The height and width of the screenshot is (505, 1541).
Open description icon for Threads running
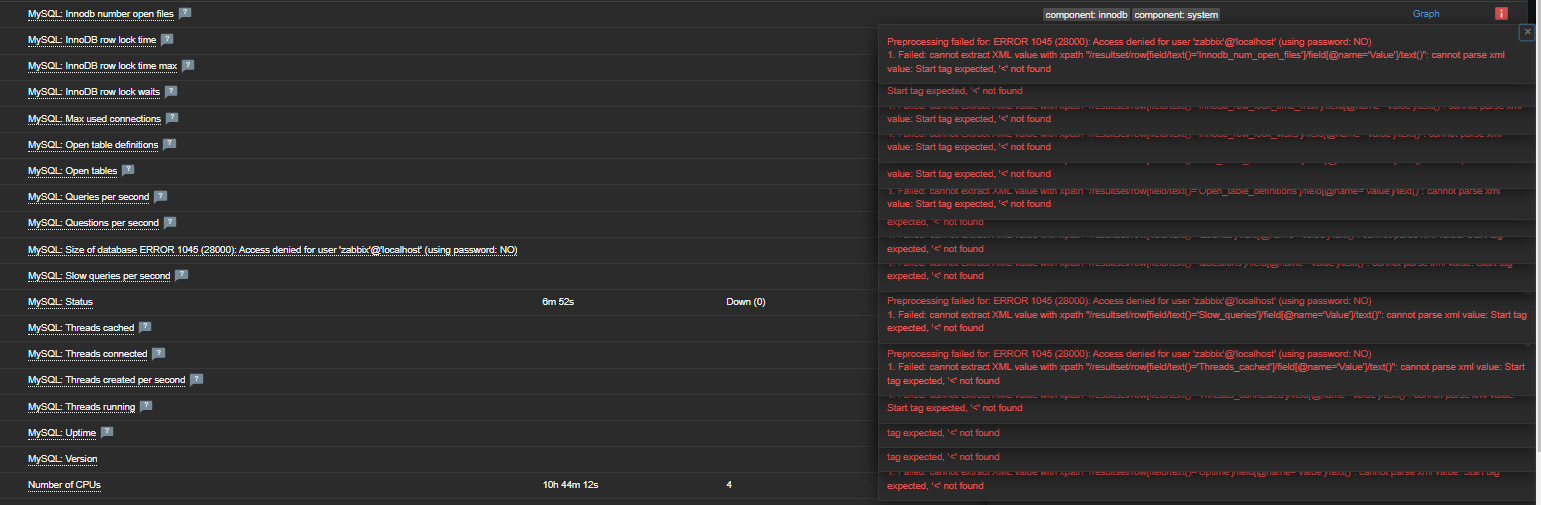click(x=146, y=406)
